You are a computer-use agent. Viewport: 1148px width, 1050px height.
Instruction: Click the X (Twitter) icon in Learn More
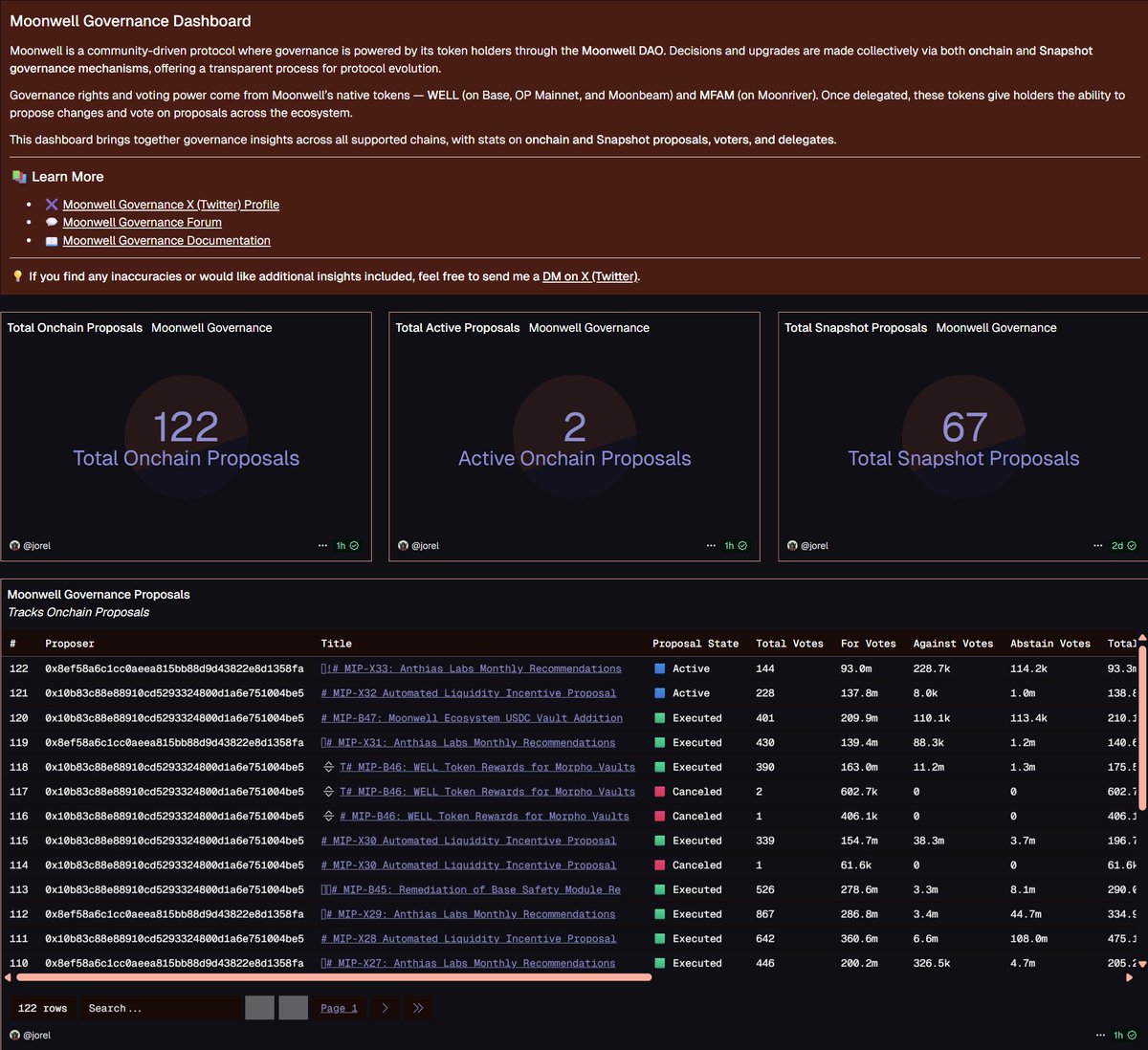[52, 204]
